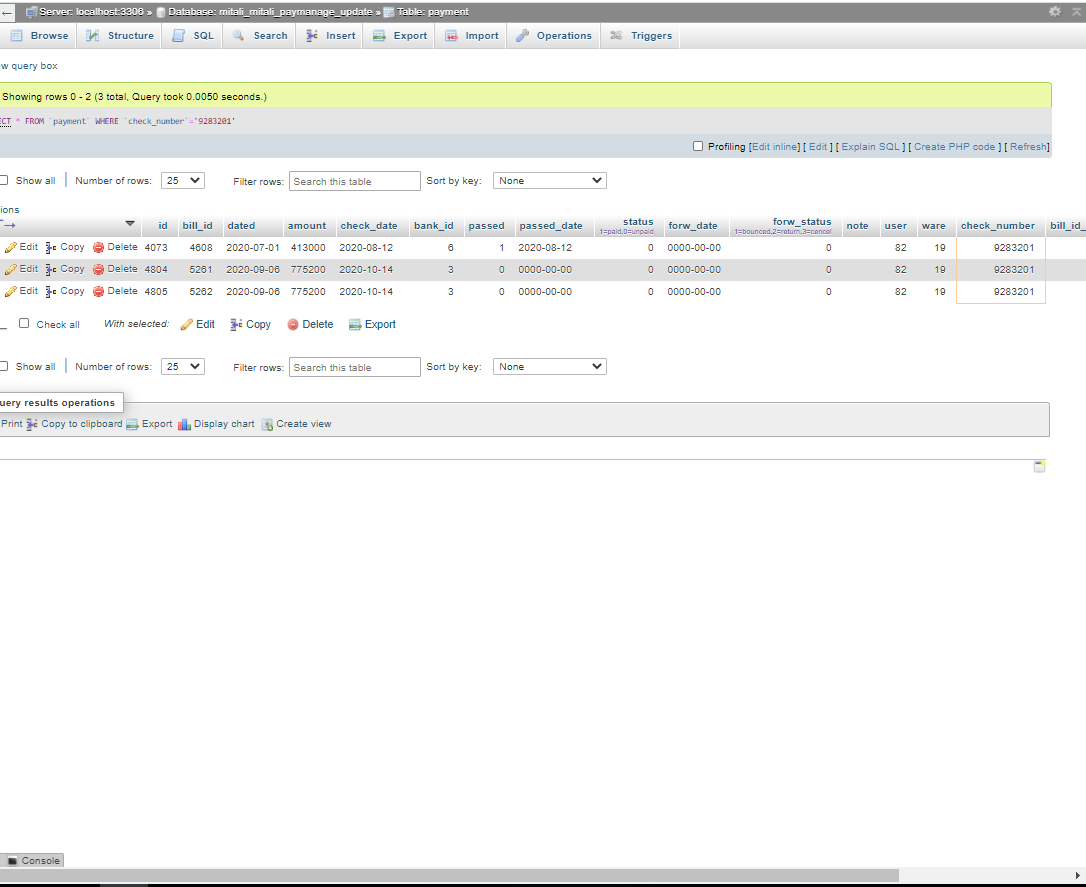Click the Create view icon
This screenshot has height=887, width=1086.
(x=267, y=424)
